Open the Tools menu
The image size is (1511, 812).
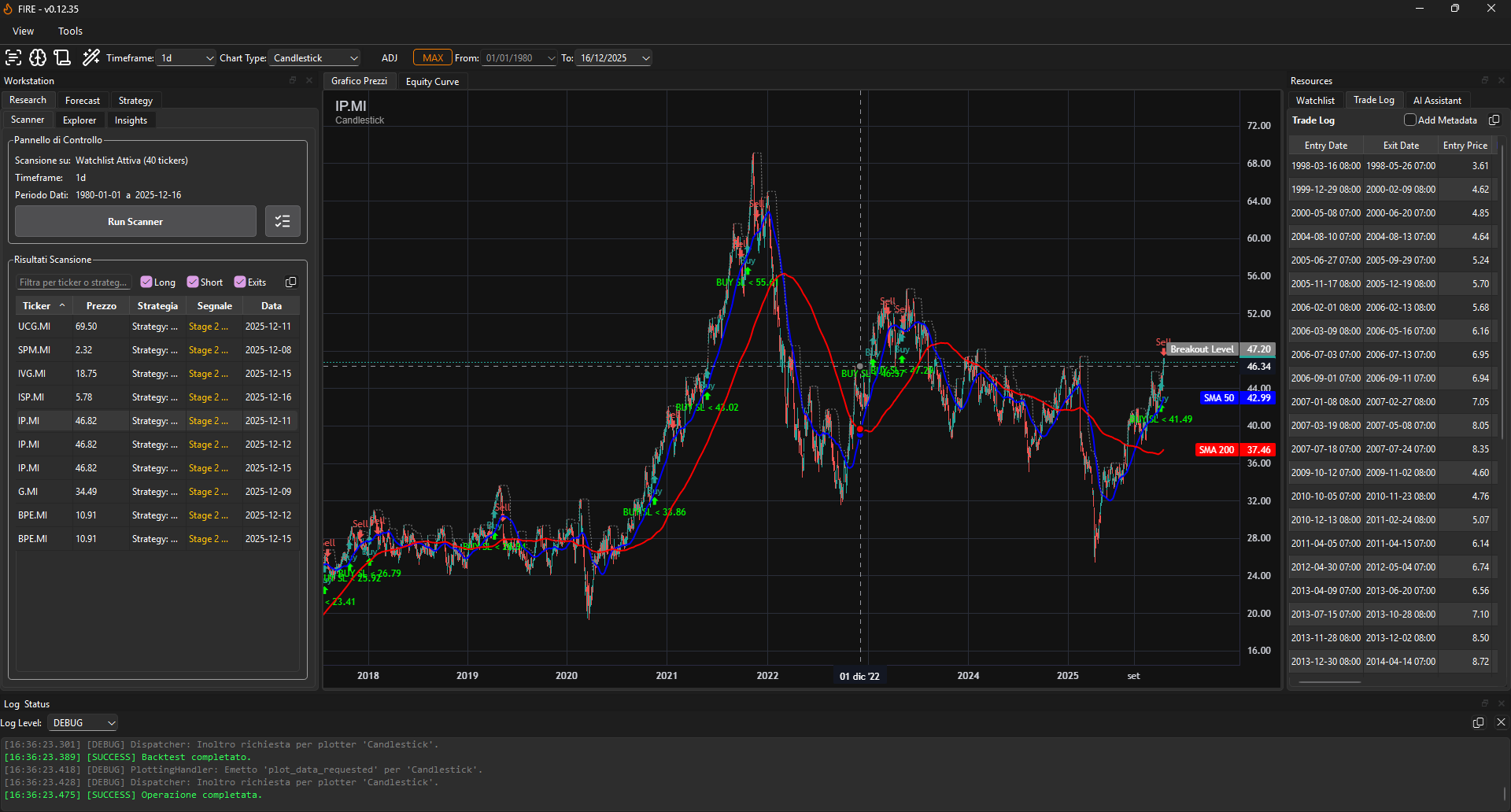[x=70, y=31]
